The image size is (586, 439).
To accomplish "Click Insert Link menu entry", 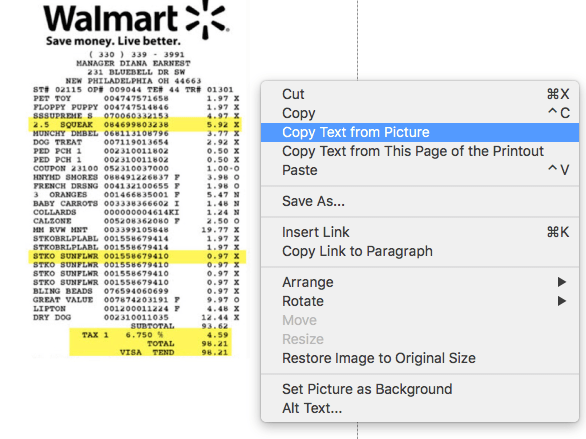I will pyautogui.click(x=420, y=232).
